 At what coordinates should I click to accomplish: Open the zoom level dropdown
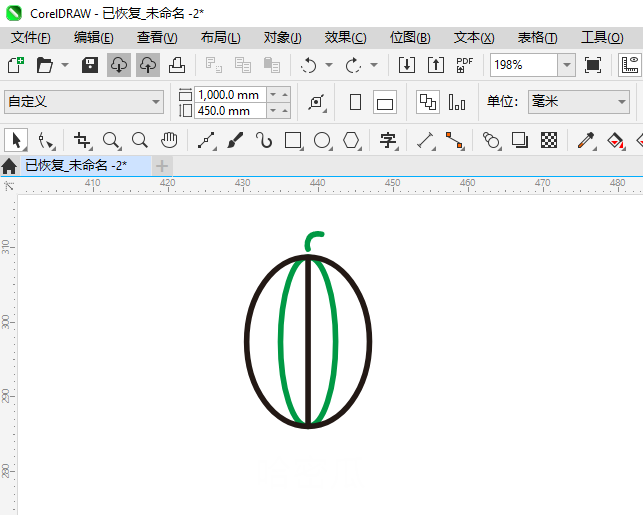point(566,65)
